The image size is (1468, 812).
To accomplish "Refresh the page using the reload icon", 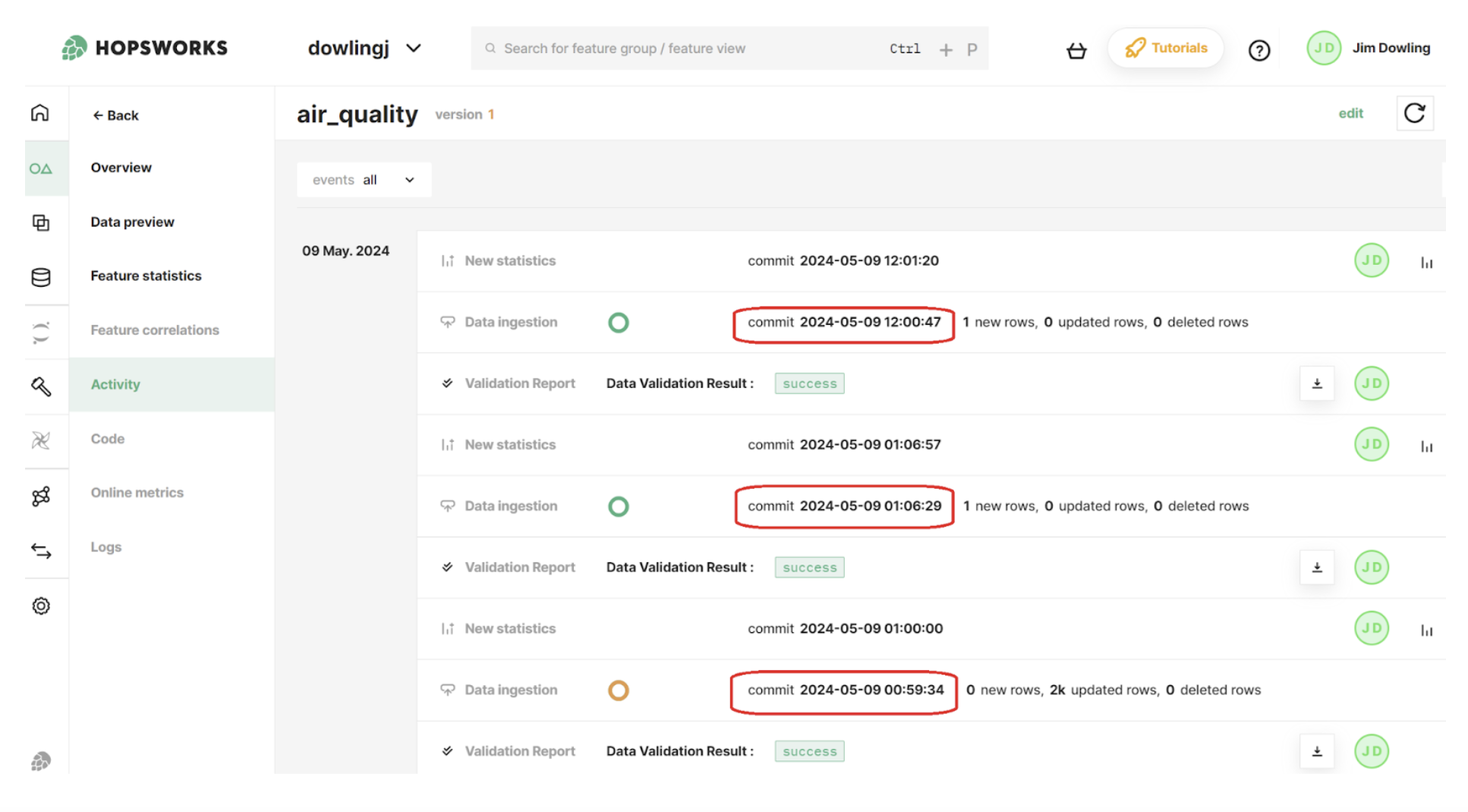I will pos(1415,113).
